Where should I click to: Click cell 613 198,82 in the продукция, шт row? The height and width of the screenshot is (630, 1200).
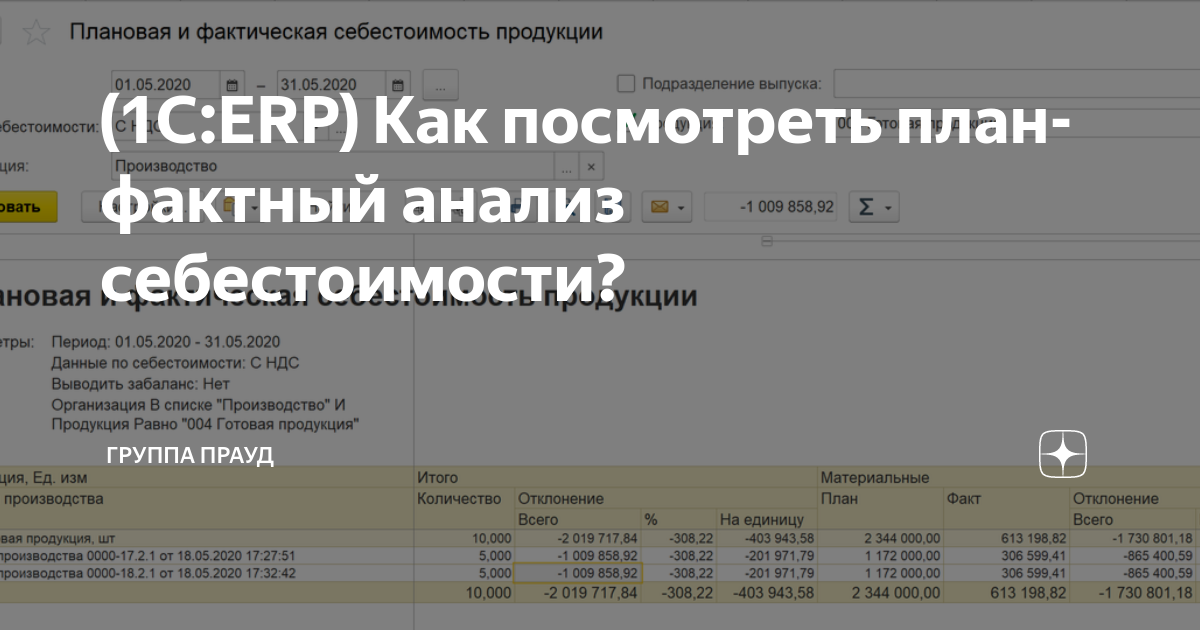click(1006, 539)
